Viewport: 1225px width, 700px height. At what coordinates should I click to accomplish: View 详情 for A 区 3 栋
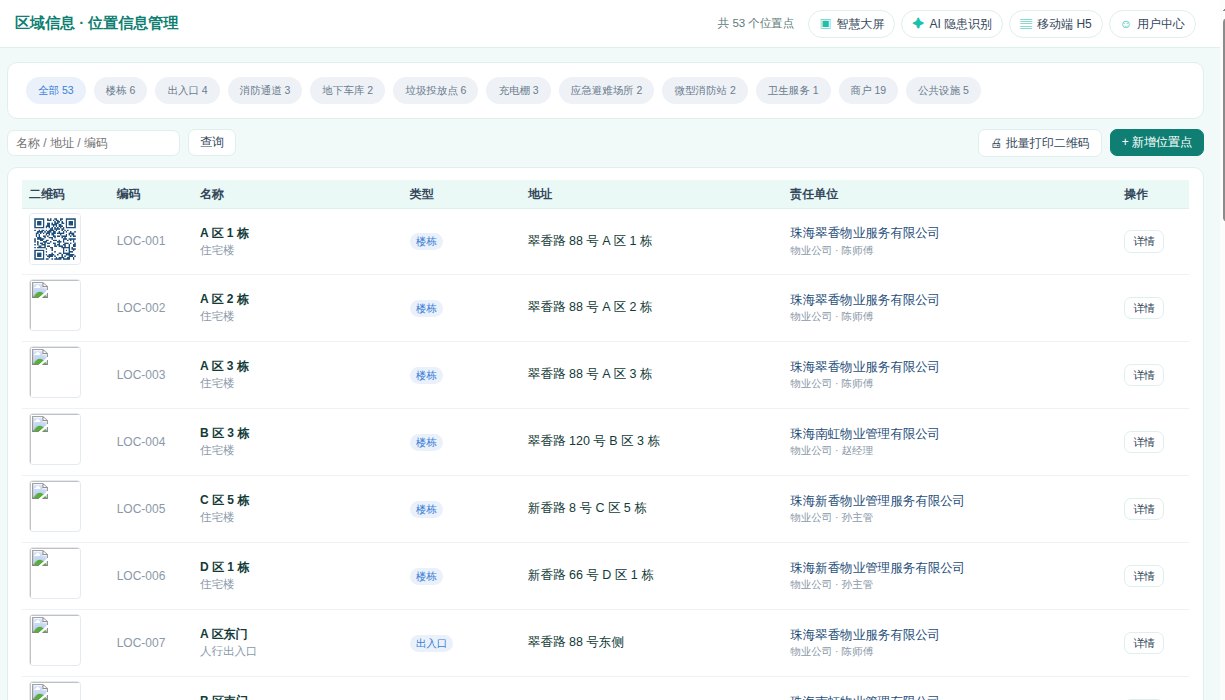tap(1144, 375)
